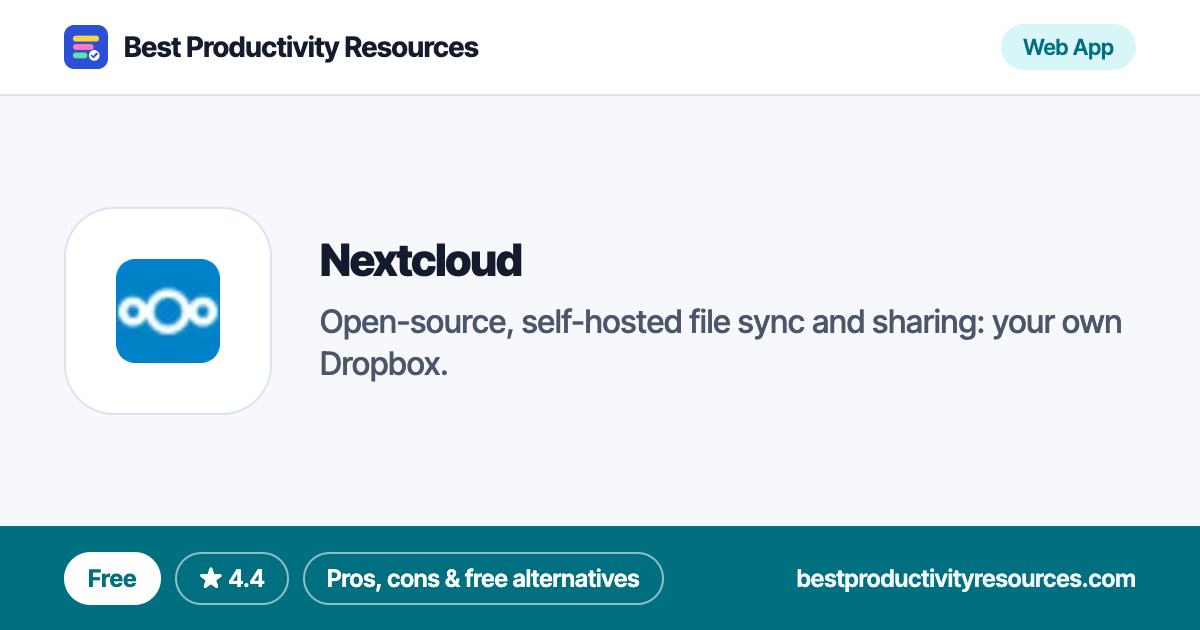Select the Web App category badge
Image resolution: width=1200 pixels, height=630 pixels.
tap(1068, 47)
